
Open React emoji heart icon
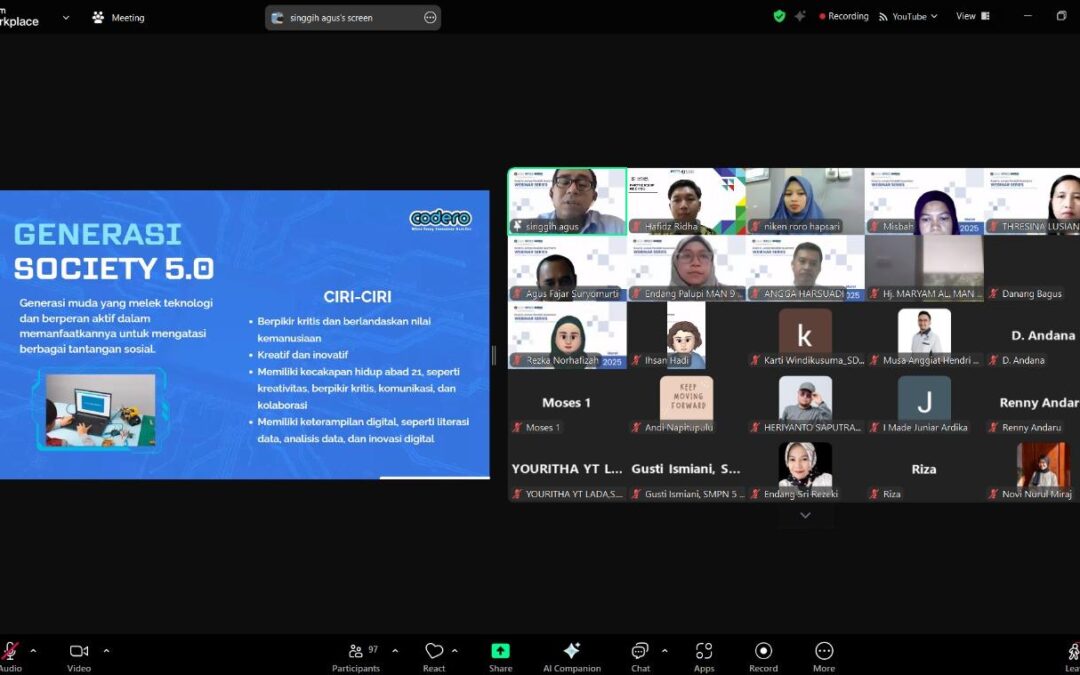coord(434,651)
